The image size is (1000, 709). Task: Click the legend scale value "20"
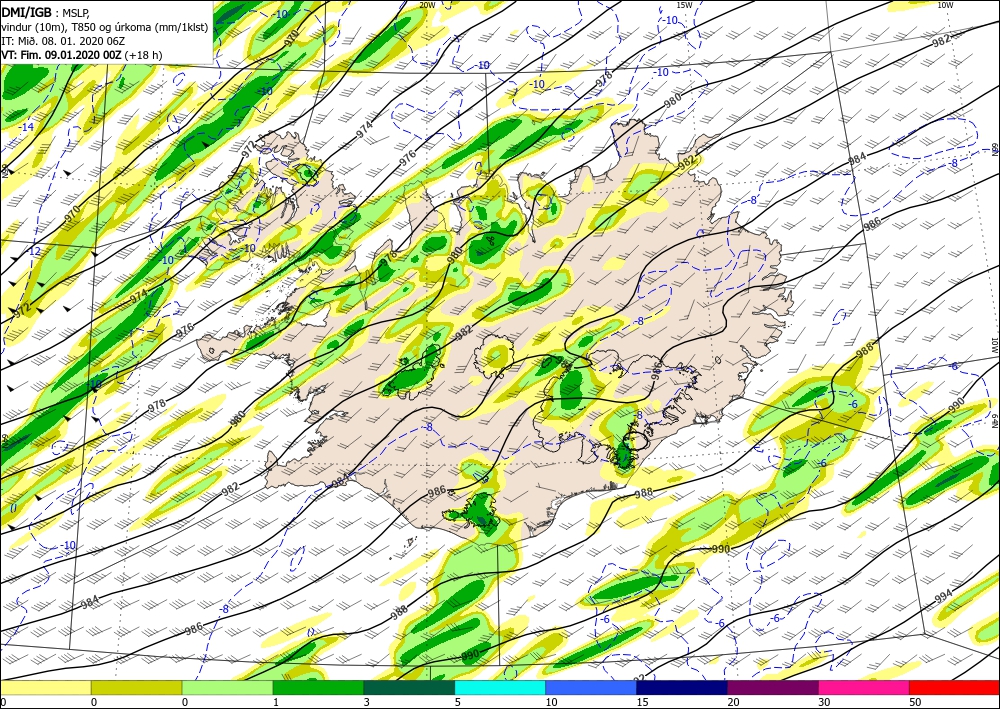pyautogui.click(x=732, y=702)
